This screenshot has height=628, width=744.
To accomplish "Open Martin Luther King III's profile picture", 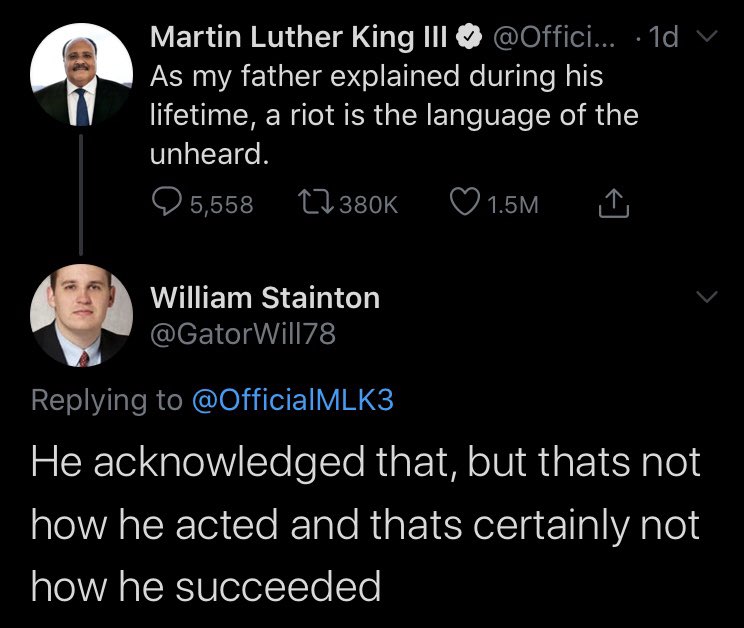I will (81, 74).
